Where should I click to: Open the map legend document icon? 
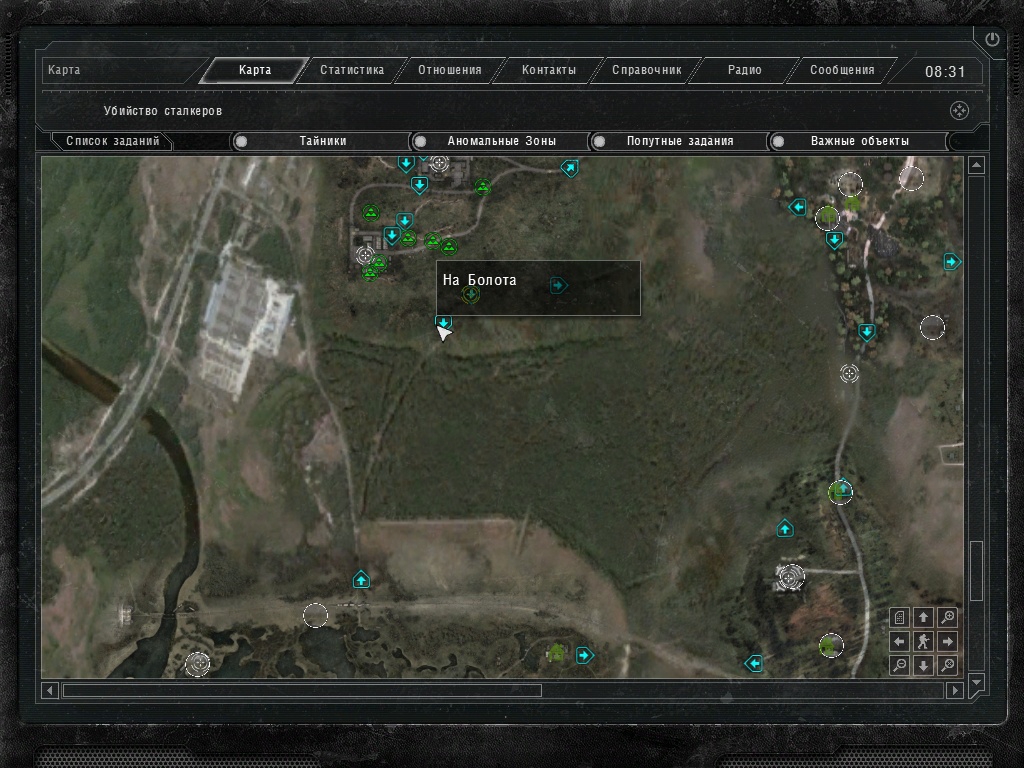(900, 617)
